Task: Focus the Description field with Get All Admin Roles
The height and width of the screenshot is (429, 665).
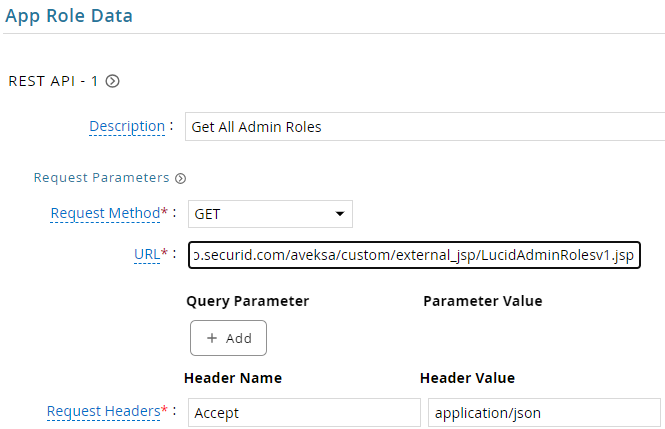Action: point(425,126)
